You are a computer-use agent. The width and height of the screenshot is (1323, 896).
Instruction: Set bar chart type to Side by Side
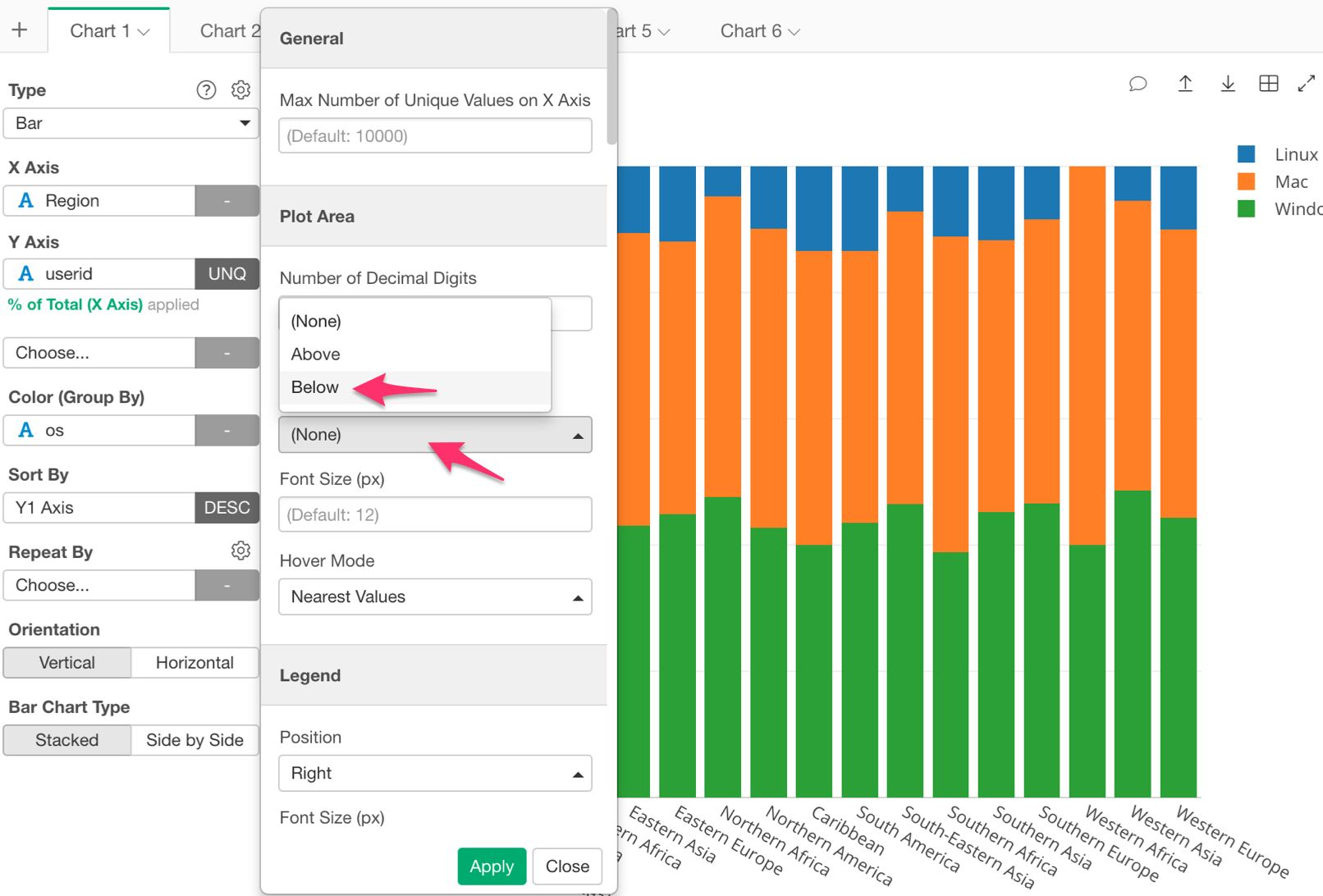195,740
